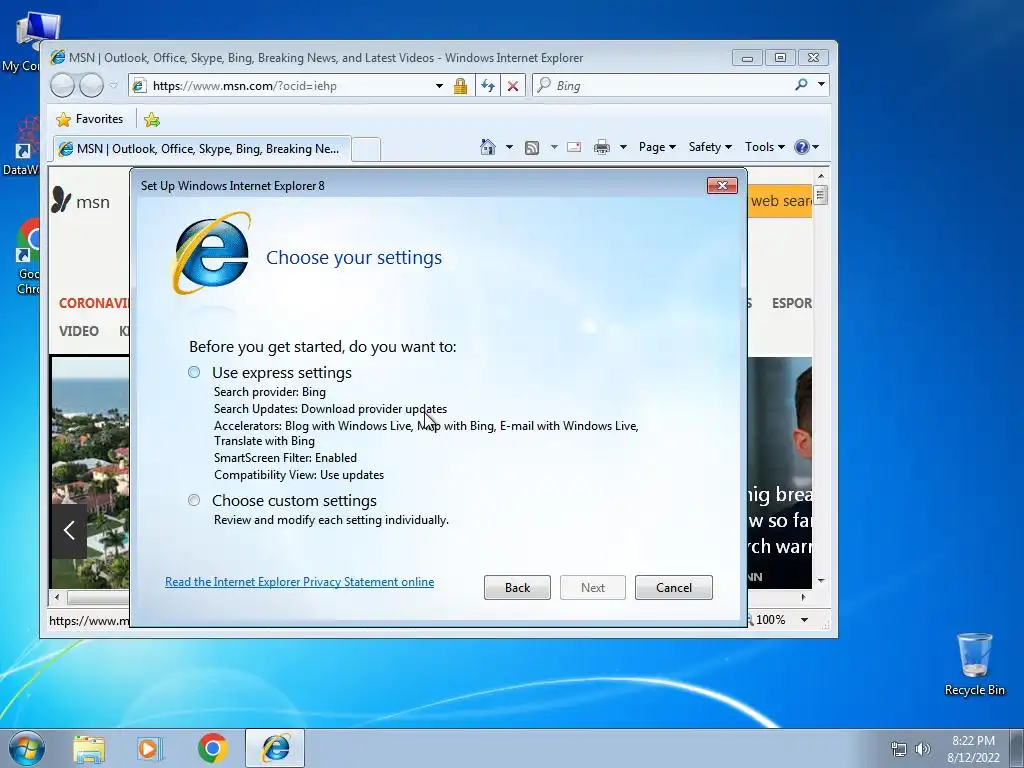This screenshot has width=1024, height=768.
Task: Click the RSS Feeds icon
Action: (532, 148)
